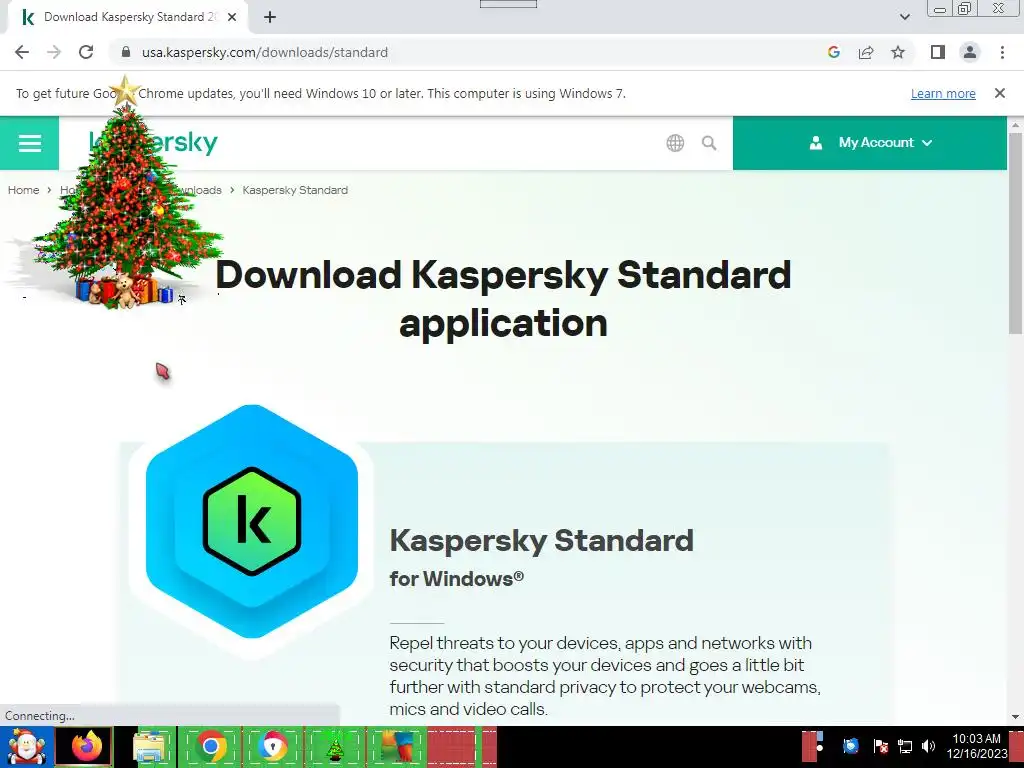Go back to the previous page
1024x768 pixels.
pyautogui.click(x=22, y=52)
